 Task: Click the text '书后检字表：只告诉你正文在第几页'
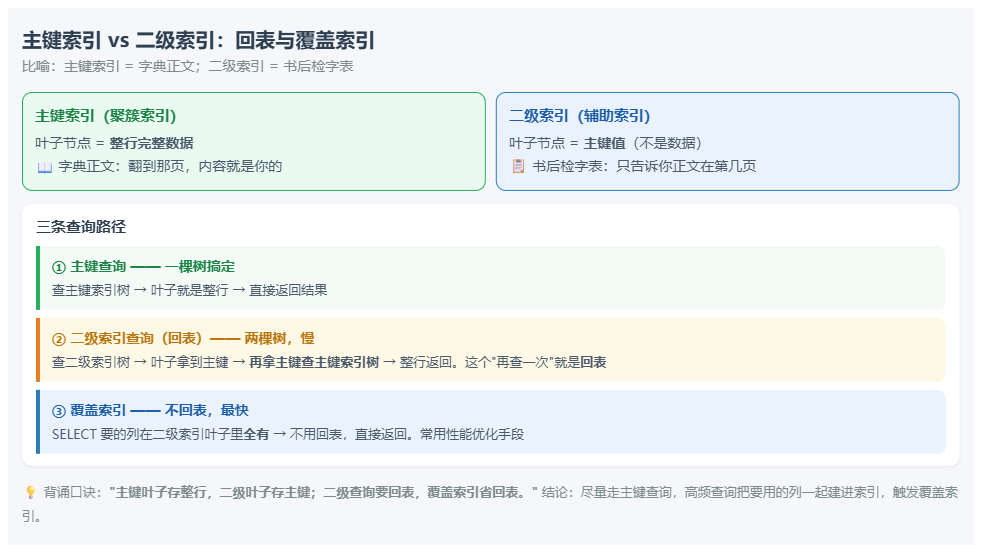pos(644,167)
